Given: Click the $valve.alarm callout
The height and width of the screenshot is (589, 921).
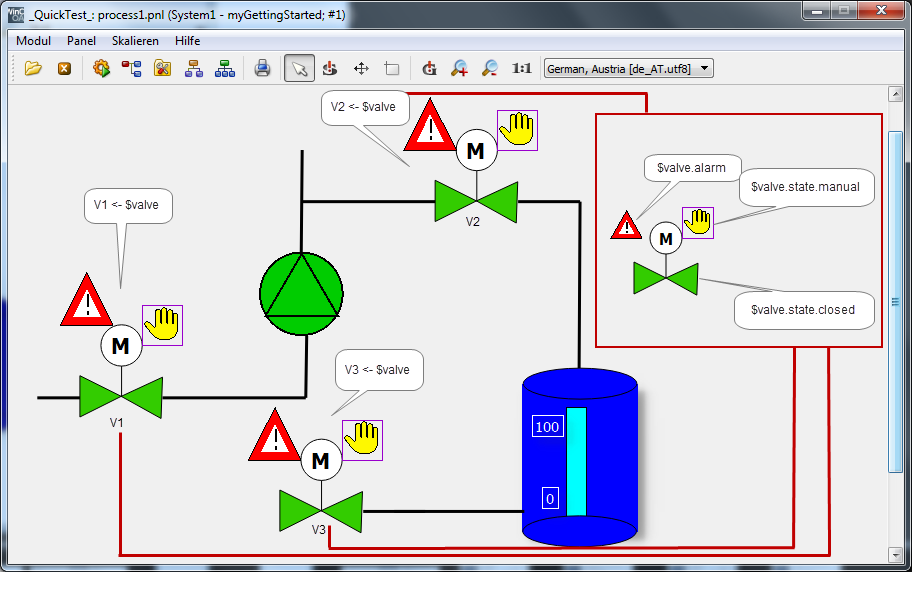Looking at the screenshot, I should [x=692, y=168].
